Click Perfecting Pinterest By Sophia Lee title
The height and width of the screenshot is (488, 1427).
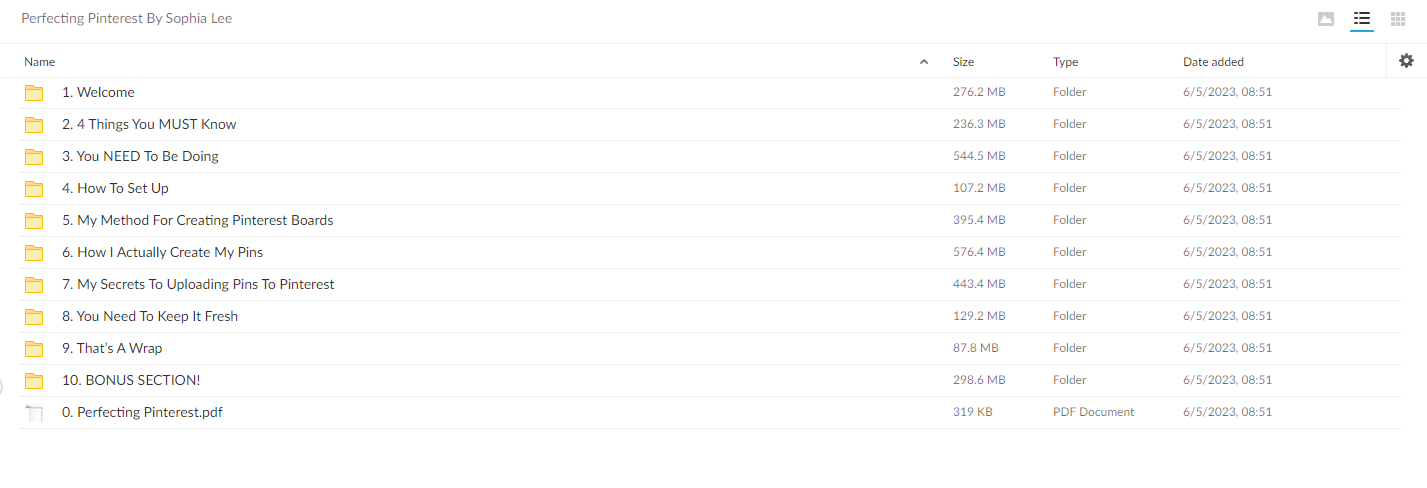(127, 18)
